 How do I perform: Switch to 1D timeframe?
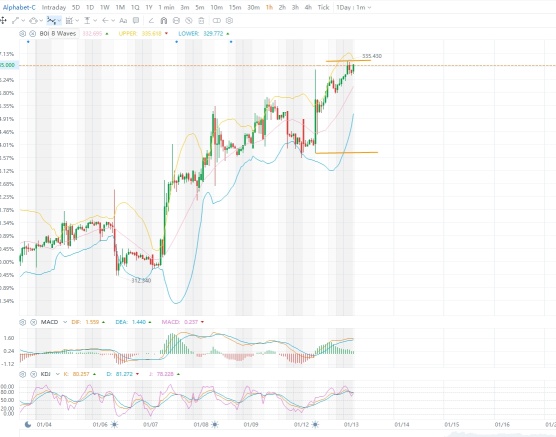pos(90,7)
